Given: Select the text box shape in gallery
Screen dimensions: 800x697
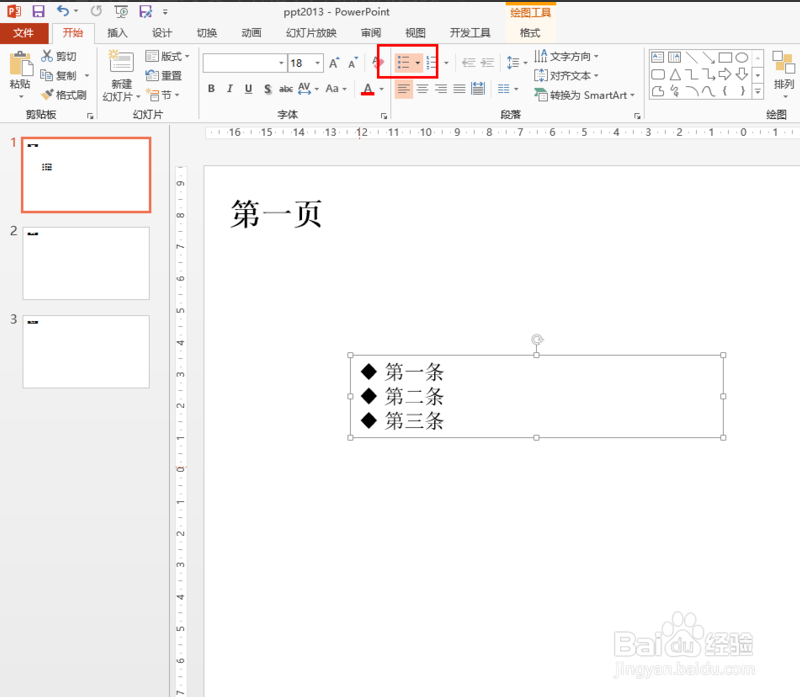Looking at the screenshot, I should (658, 57).
